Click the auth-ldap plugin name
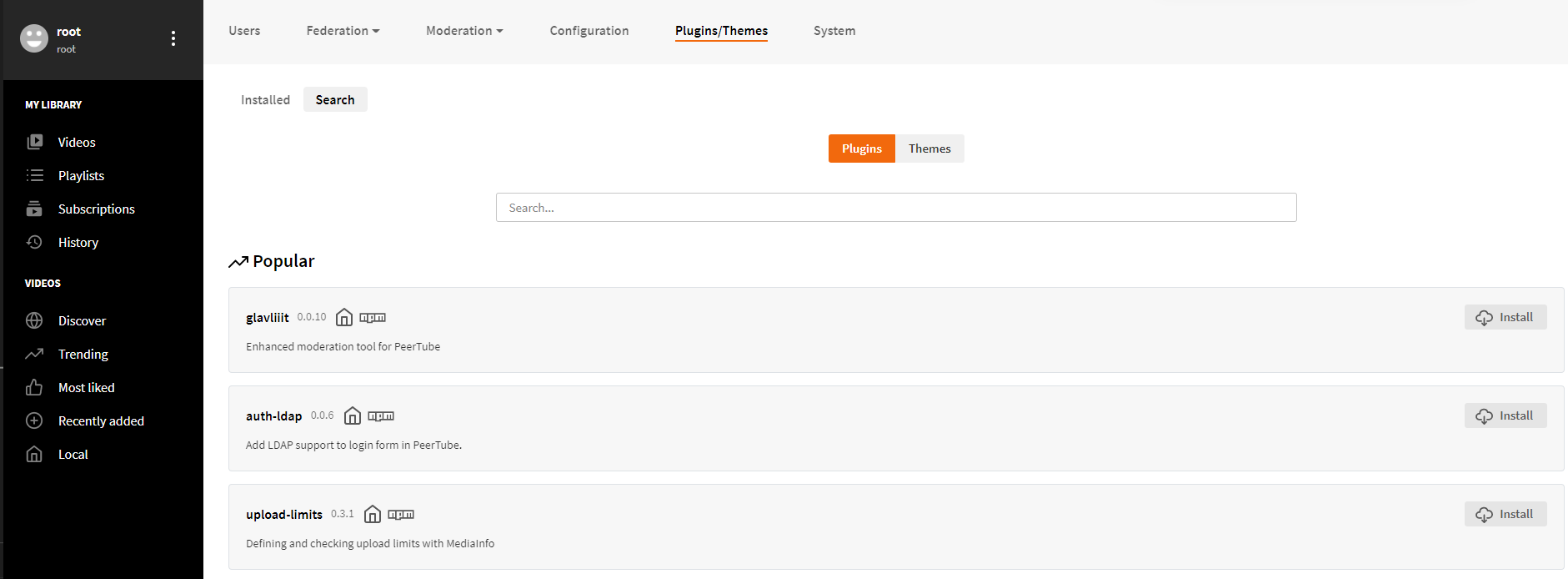1568x579 pixels. 273,415
